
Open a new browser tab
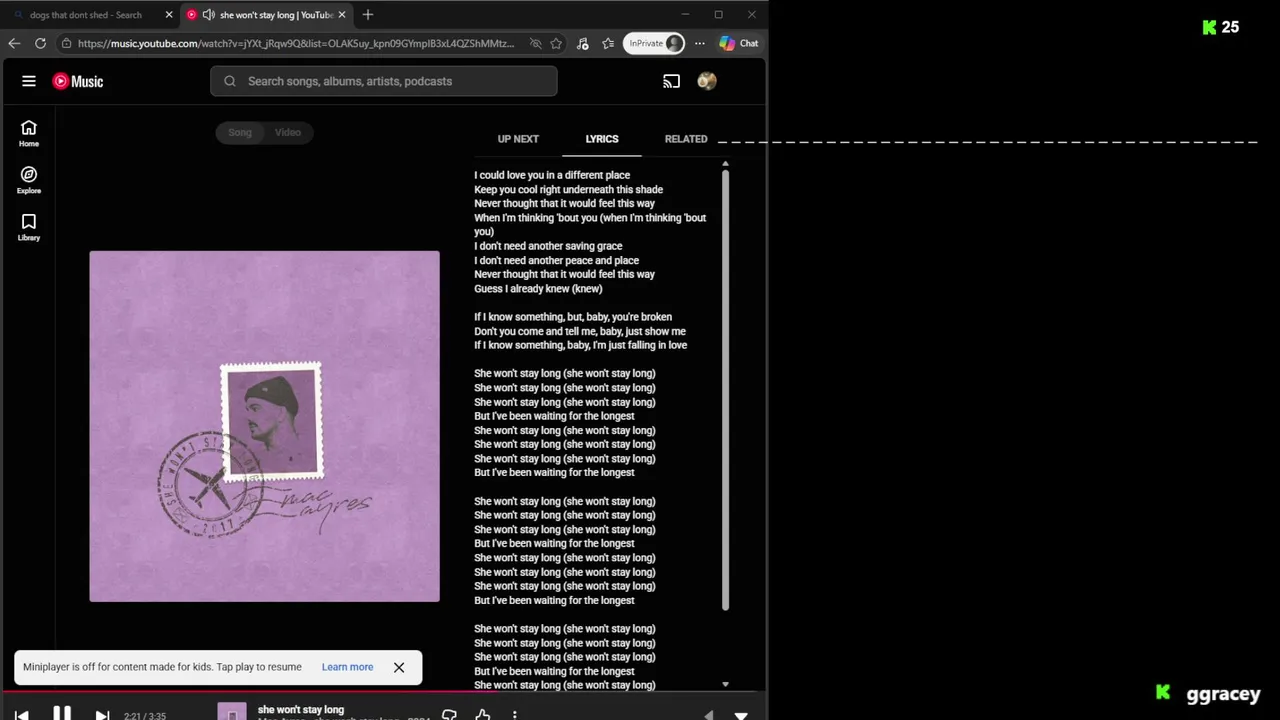pos(368,15)
